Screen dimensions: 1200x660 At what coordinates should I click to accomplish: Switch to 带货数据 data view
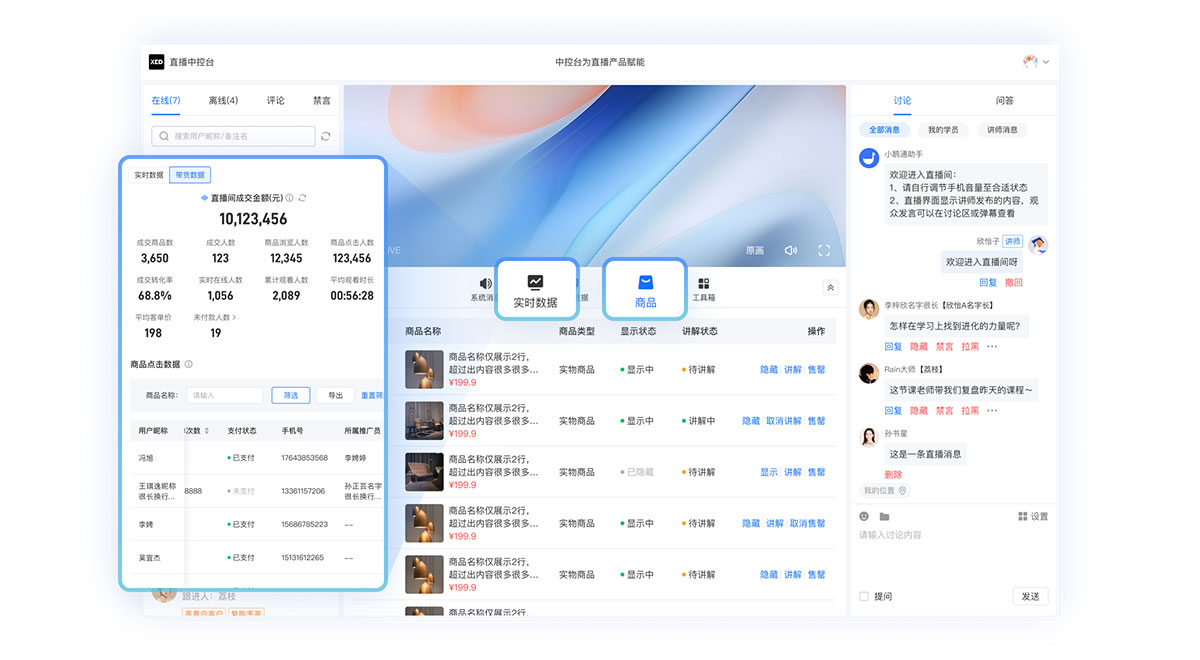click(189, 175)
